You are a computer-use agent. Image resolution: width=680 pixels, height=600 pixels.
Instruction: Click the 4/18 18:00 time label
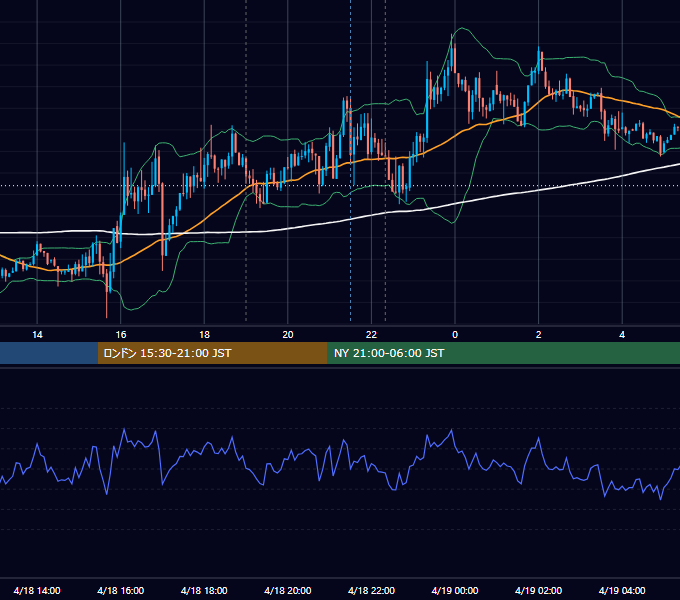tap(204, 590)
